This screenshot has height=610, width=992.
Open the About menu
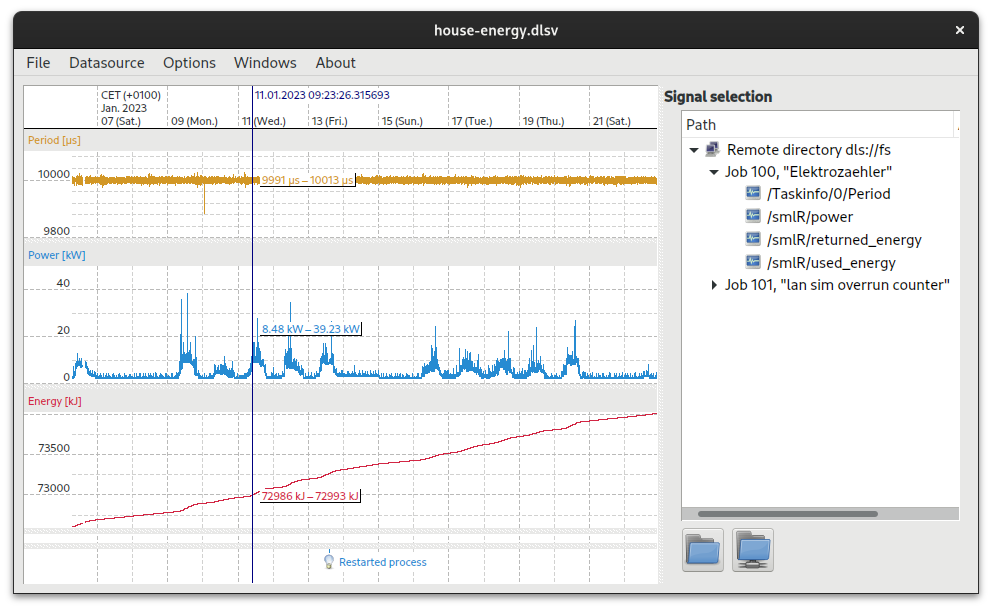[335, 62]
